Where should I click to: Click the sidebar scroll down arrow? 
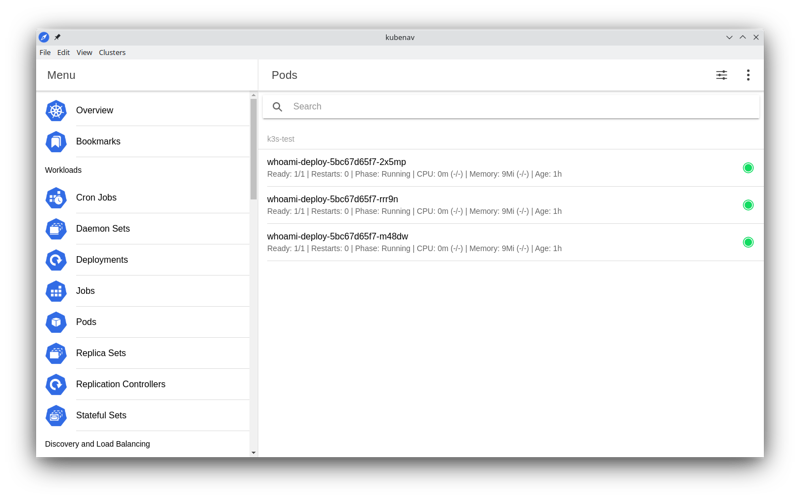click(x=253, y=453)
